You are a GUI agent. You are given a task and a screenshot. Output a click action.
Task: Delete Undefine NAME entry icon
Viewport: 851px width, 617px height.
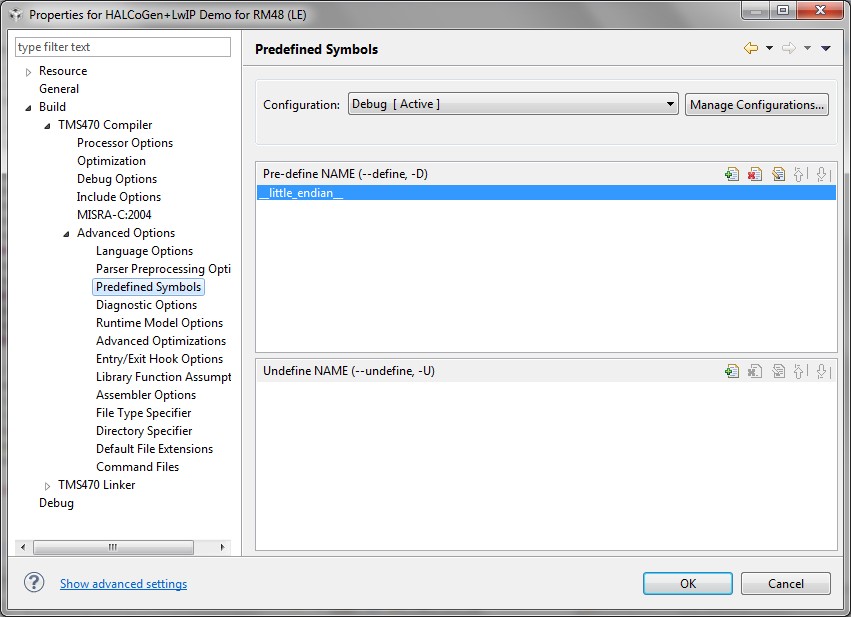pos(755,371)
